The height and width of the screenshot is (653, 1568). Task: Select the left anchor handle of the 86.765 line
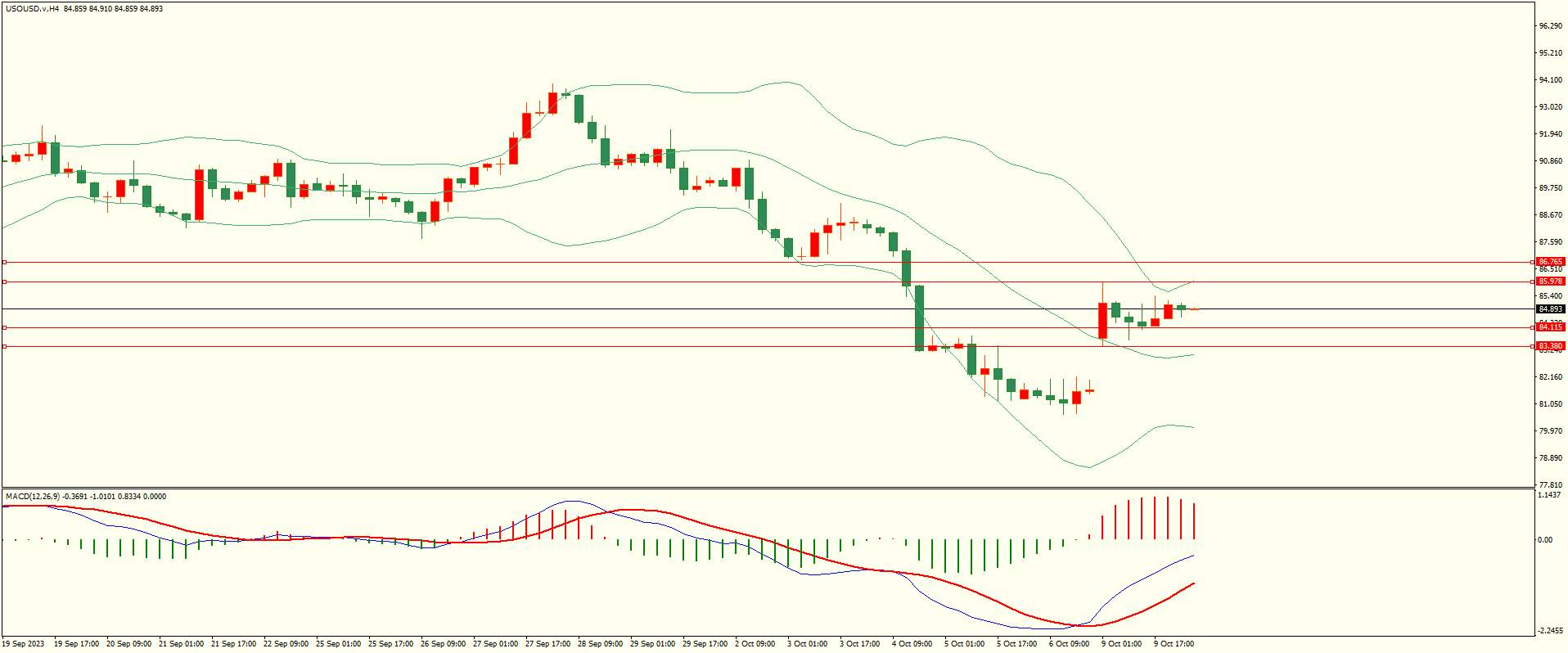[4, 262]
